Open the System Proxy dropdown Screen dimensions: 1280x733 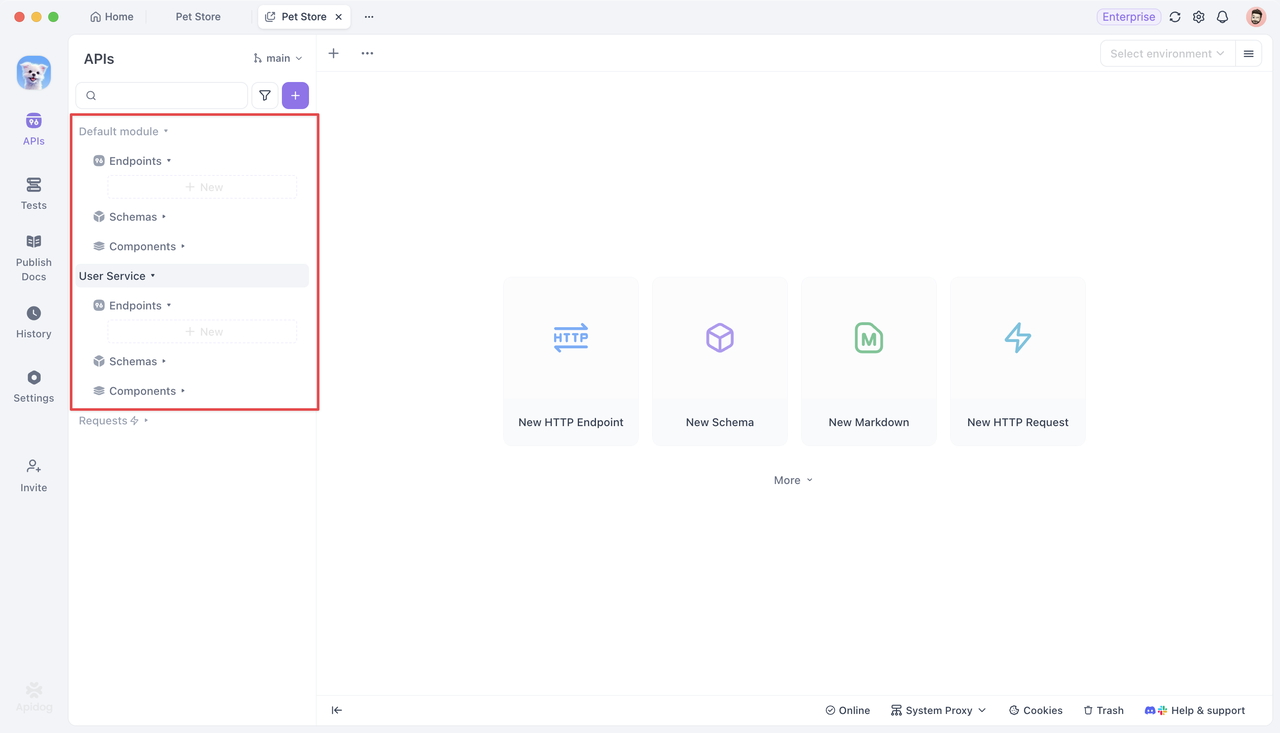click(x=938, y=710)
